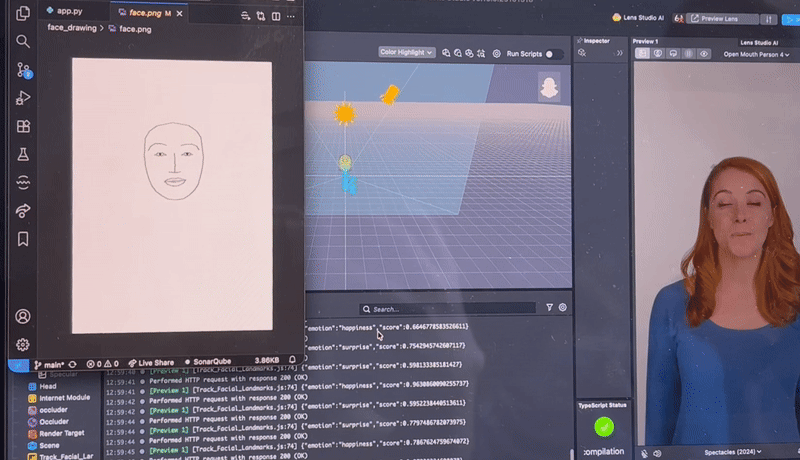
Task: Click the Snapchat ghost icon in the scene view
Action: (549, 87)
